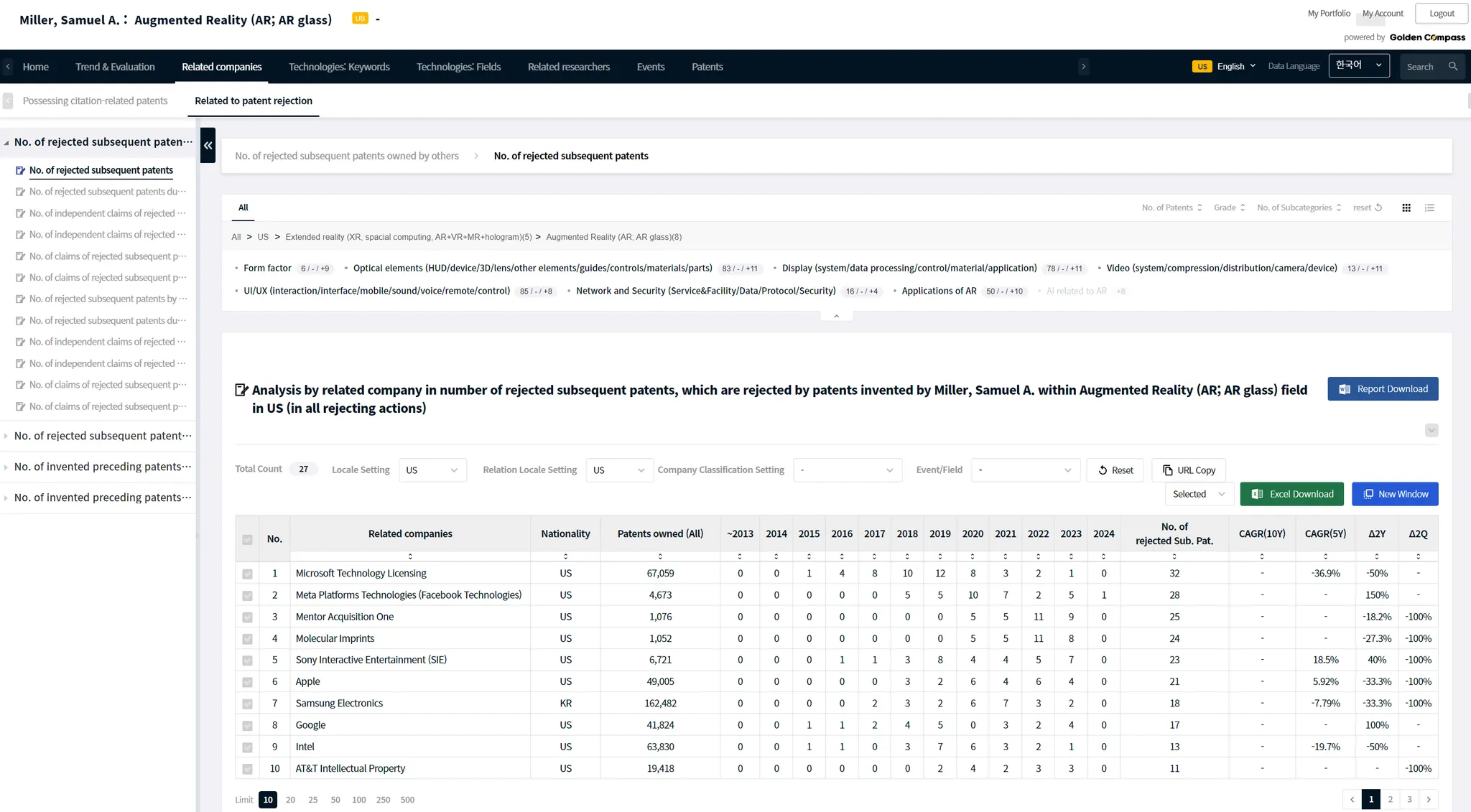Switch to grid view icon
1471x812 pixels.
click(1406, 208)
